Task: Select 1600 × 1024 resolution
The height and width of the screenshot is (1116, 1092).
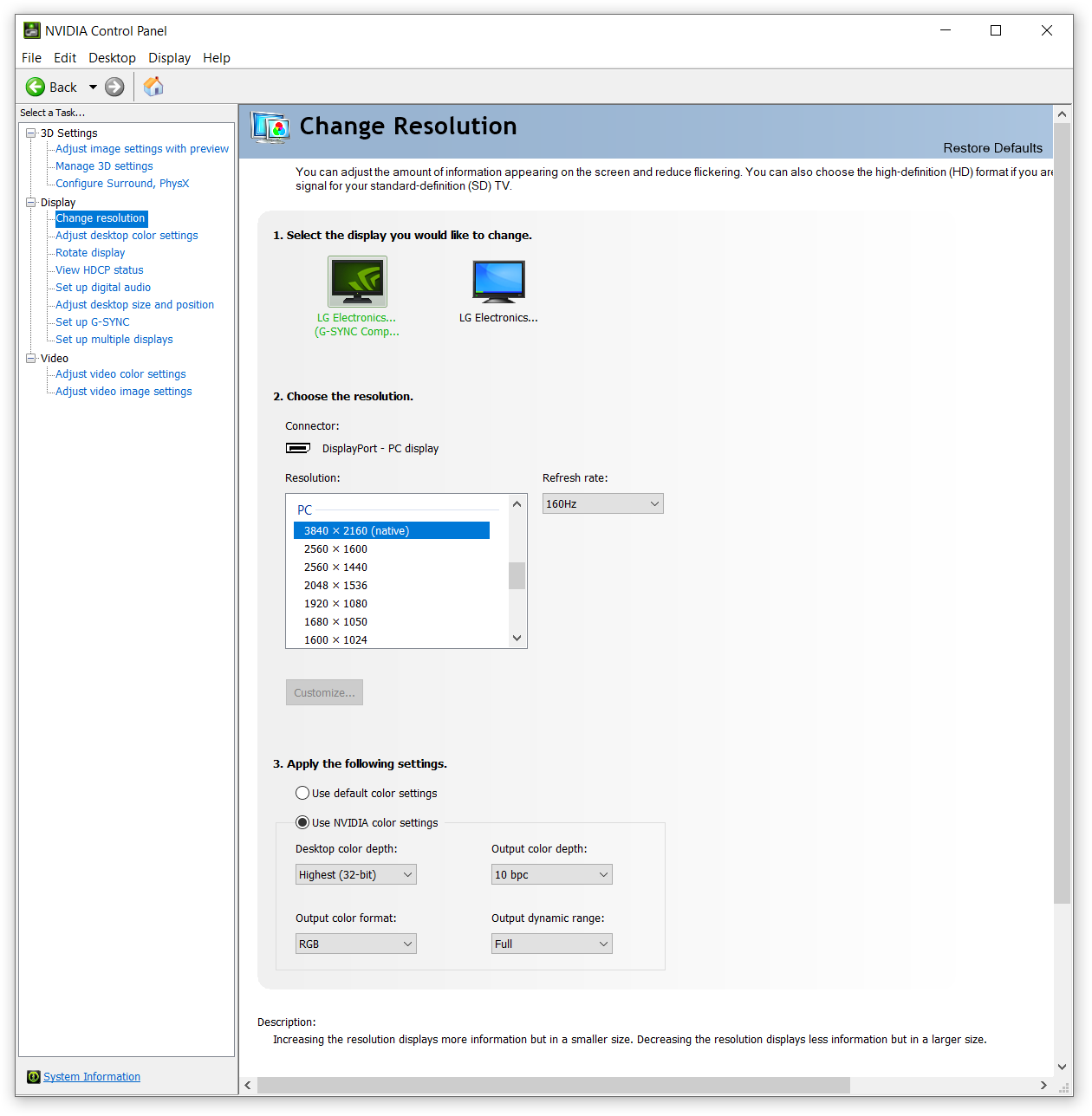Action: pyautogui.click(x=392, y=639)
